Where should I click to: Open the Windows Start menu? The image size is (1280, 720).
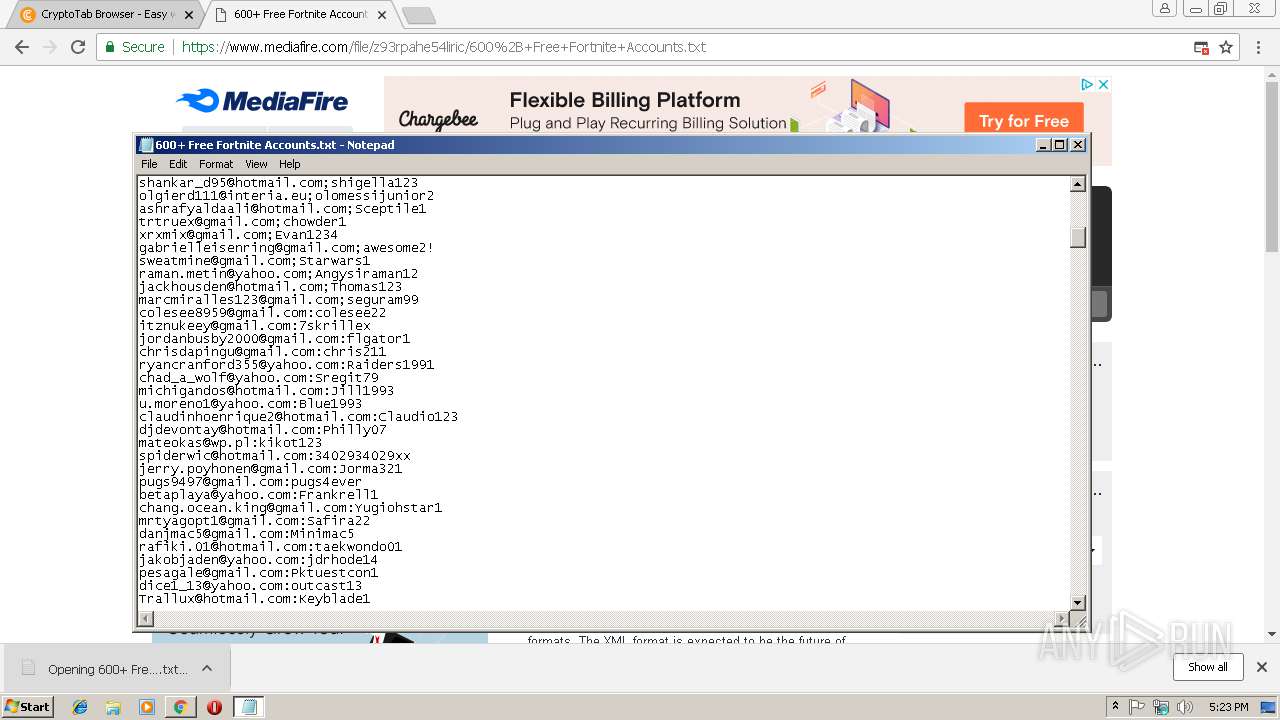click(28, 706)
